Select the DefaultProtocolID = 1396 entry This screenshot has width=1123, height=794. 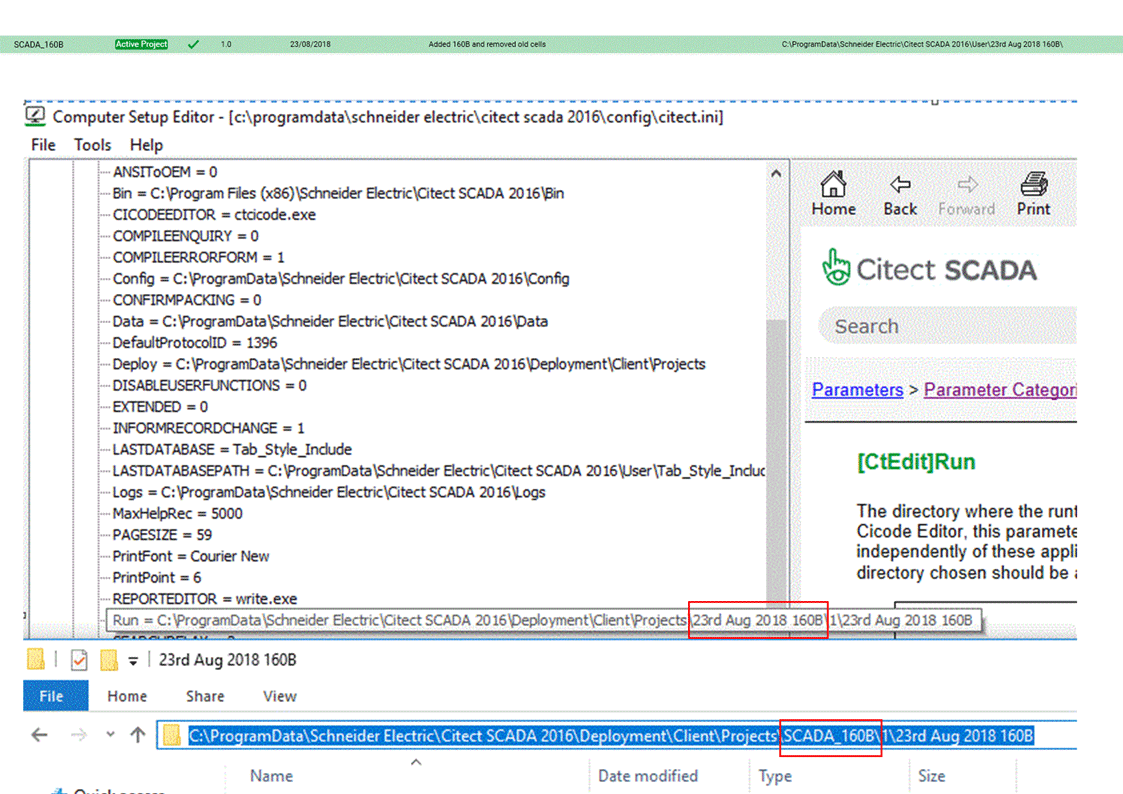pos(195,343)
